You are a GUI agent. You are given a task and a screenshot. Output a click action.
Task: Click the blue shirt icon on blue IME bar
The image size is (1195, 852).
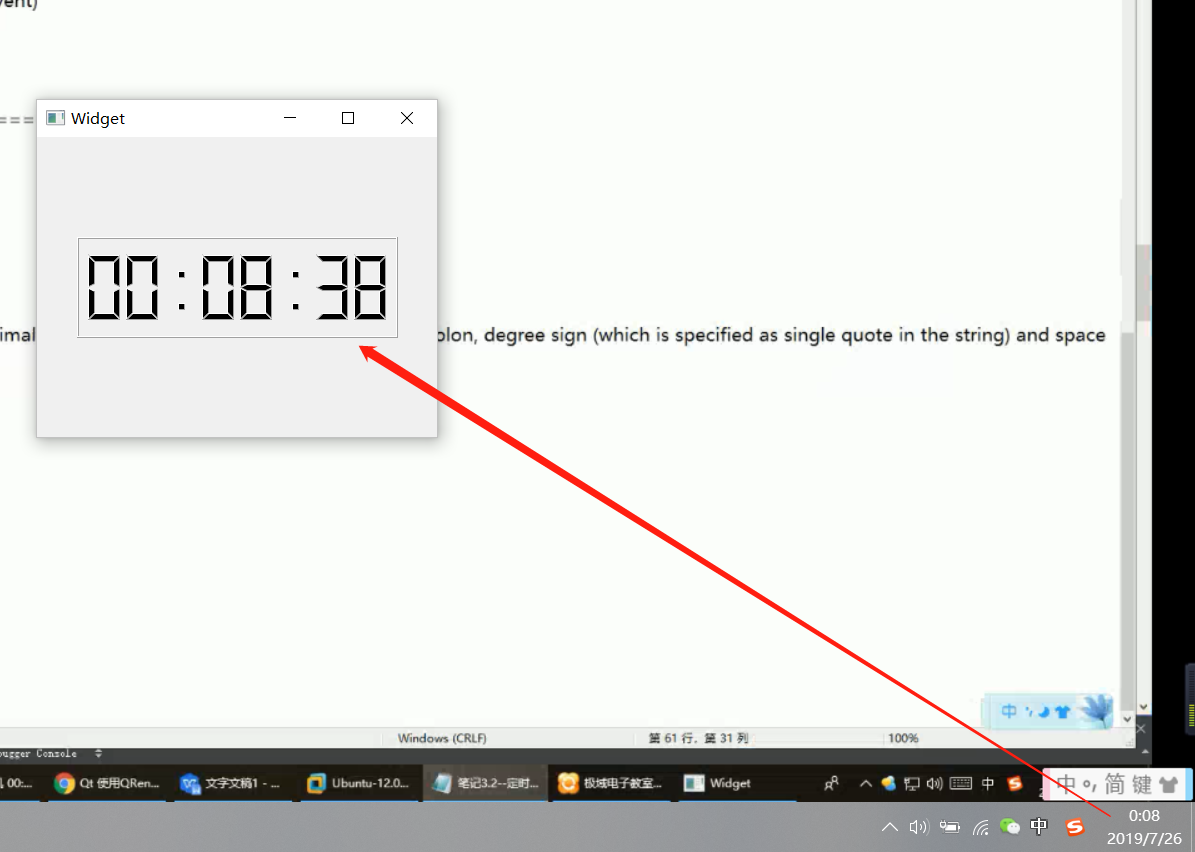tap(1062, 712)
